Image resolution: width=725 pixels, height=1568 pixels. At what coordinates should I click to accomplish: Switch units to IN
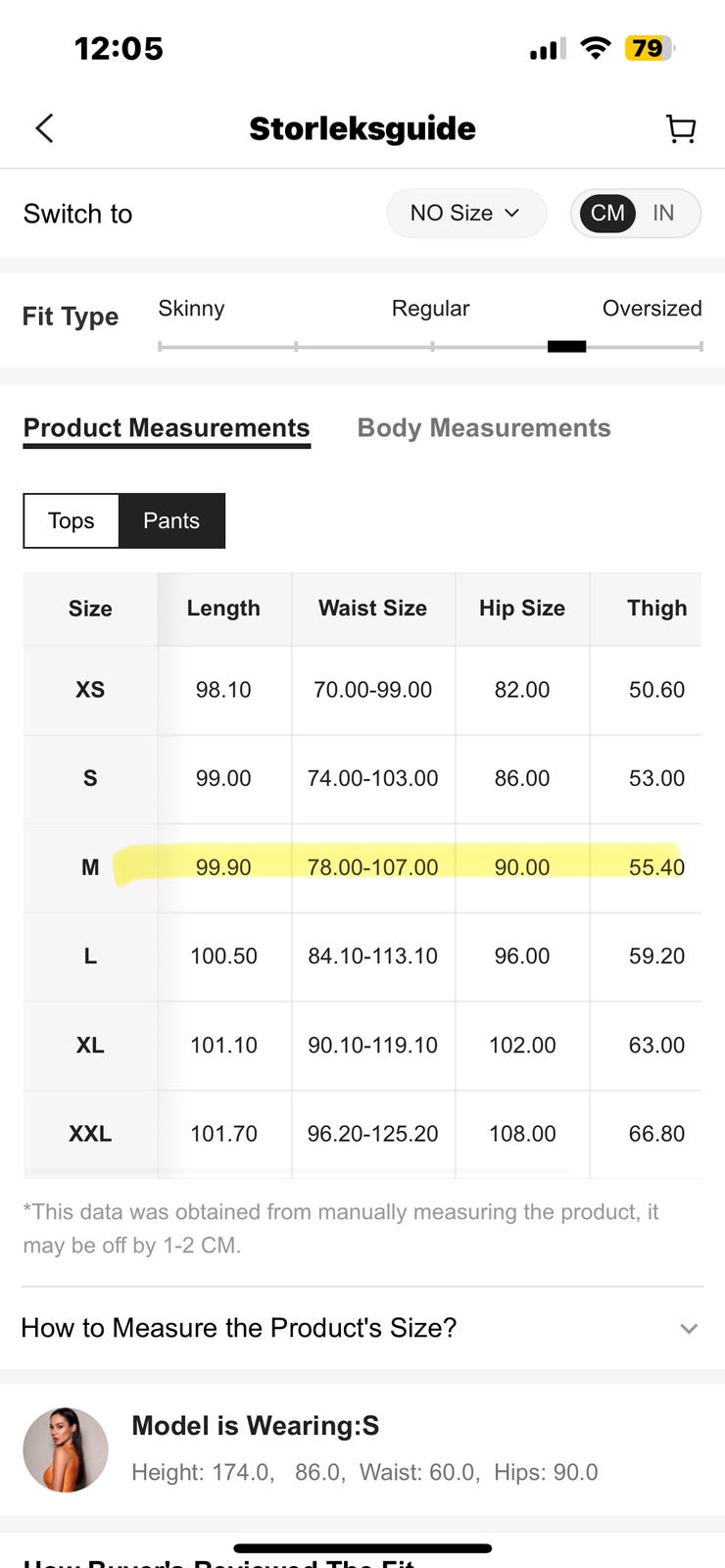point(663,213)
